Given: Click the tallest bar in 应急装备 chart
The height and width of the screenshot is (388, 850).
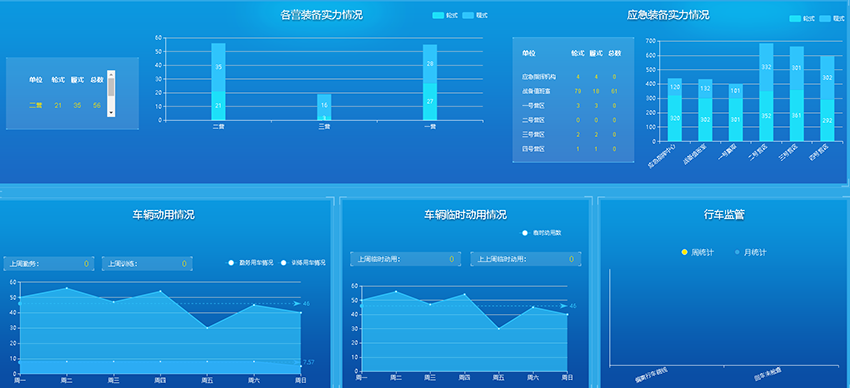Looking at the screenshot, I should pos(766,92).
